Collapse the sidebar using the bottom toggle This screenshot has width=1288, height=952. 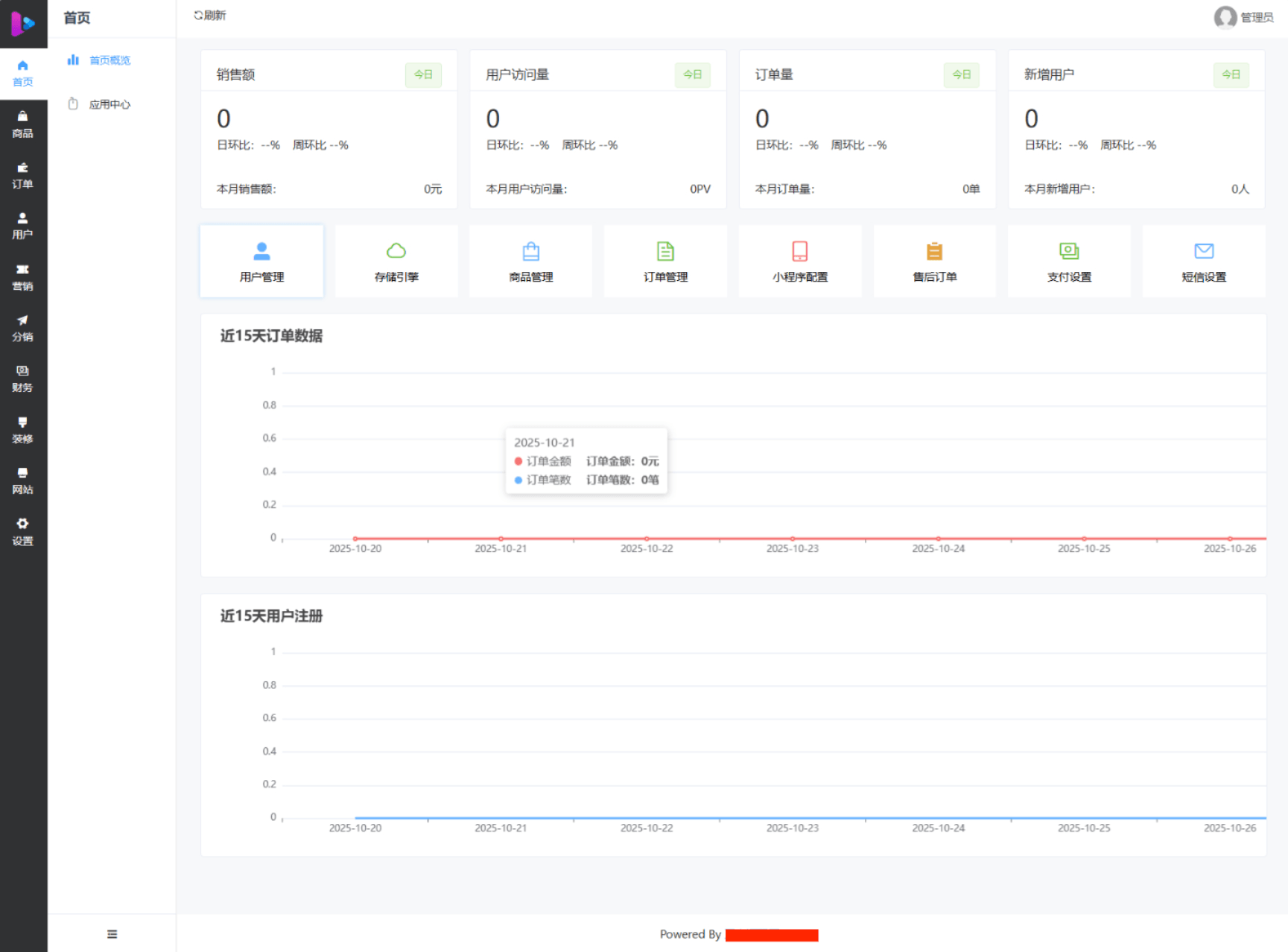(x=112, y=933)
